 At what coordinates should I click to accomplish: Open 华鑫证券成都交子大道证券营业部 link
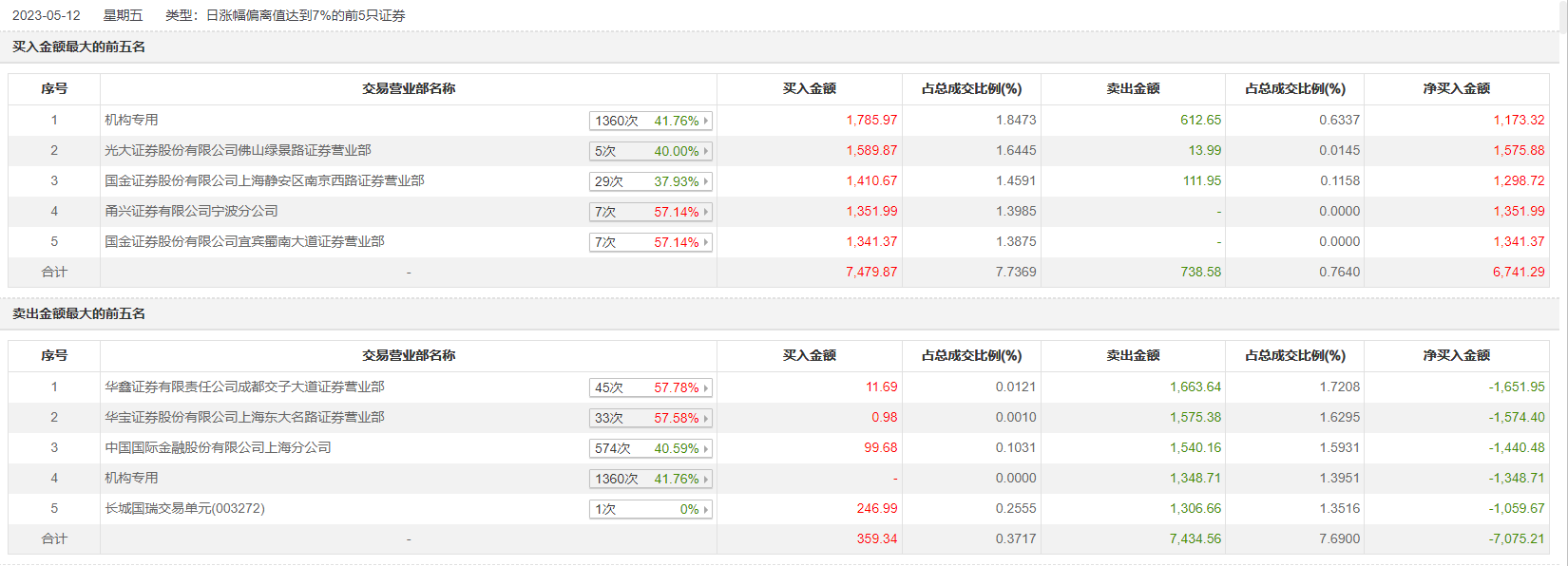[244, 387]
